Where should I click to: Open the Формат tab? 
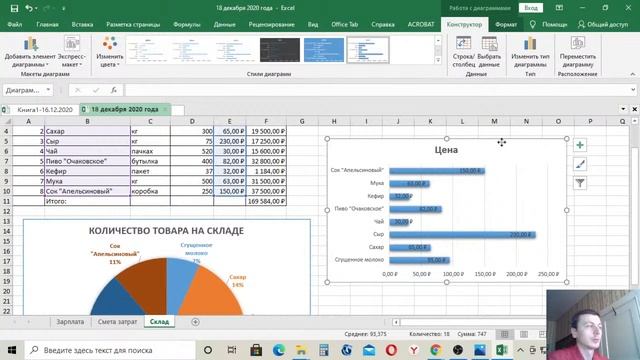click(x=506, y=24)
